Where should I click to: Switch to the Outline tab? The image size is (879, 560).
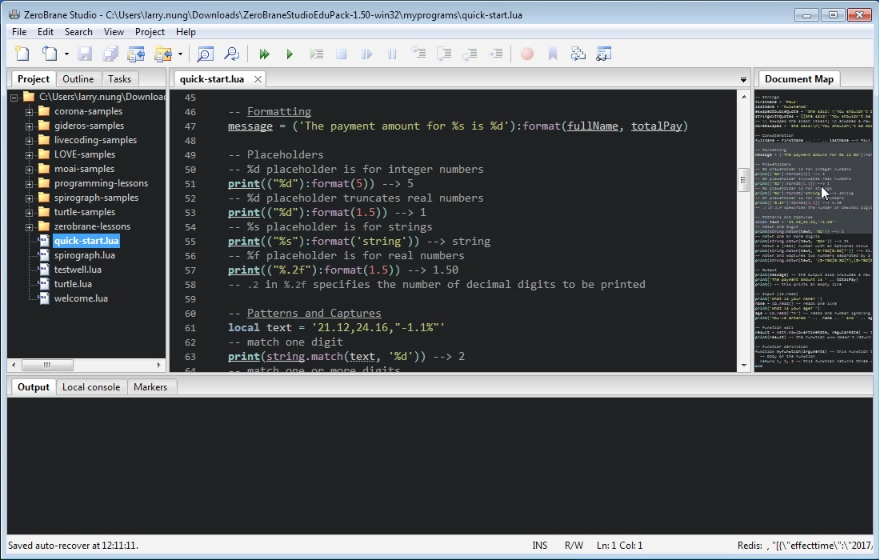[x=78, y=79]
